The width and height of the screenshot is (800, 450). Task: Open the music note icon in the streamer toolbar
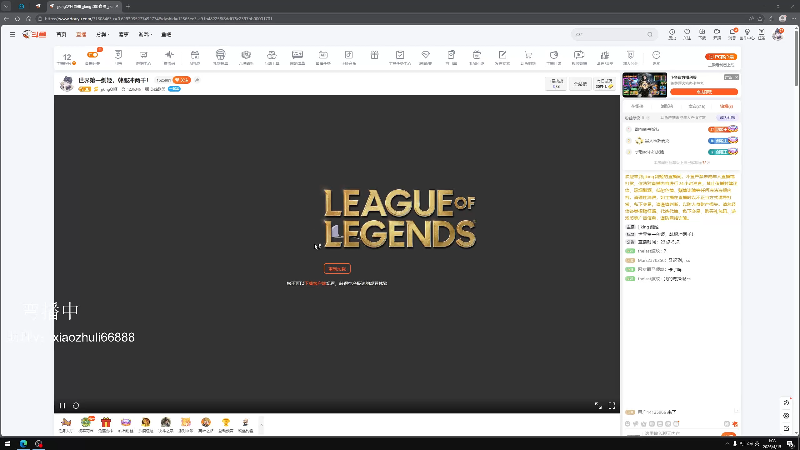tap(348, 55)
